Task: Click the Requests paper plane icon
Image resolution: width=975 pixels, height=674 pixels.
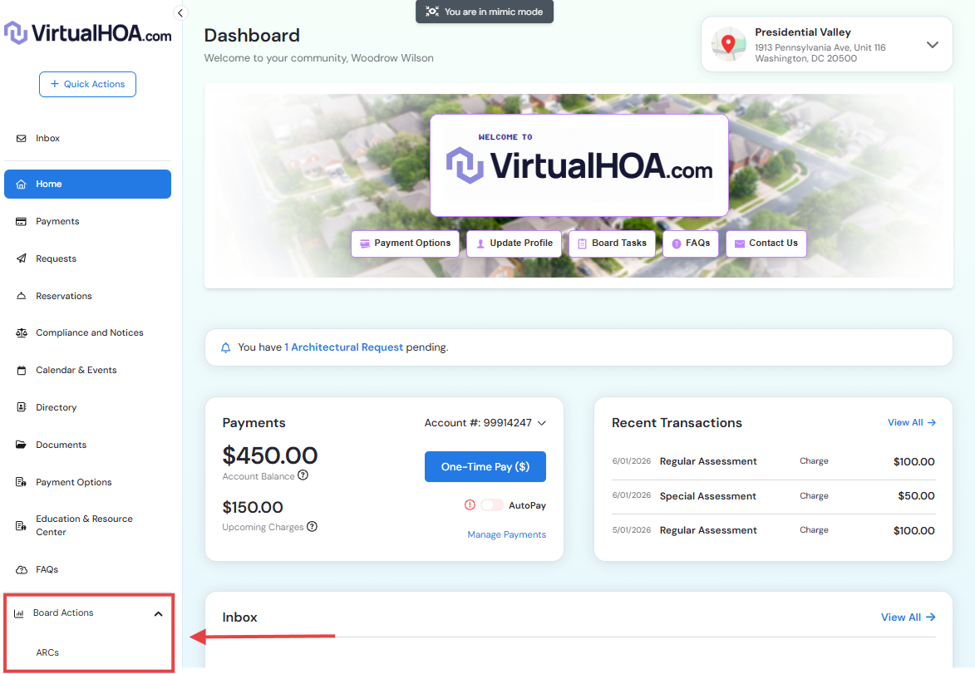Action: (x=21, y=259)
